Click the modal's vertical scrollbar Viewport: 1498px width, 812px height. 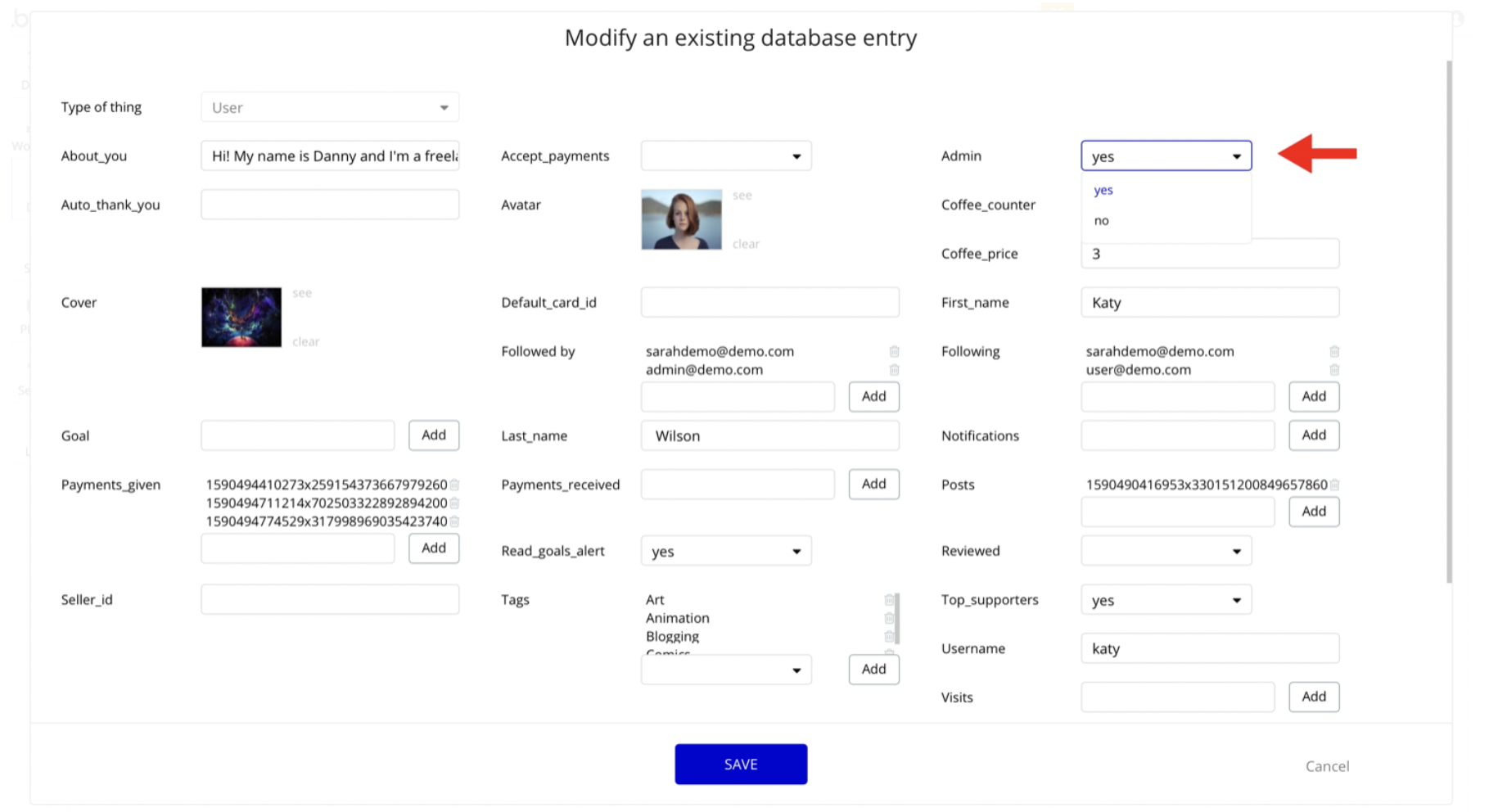click(1449, 321)
